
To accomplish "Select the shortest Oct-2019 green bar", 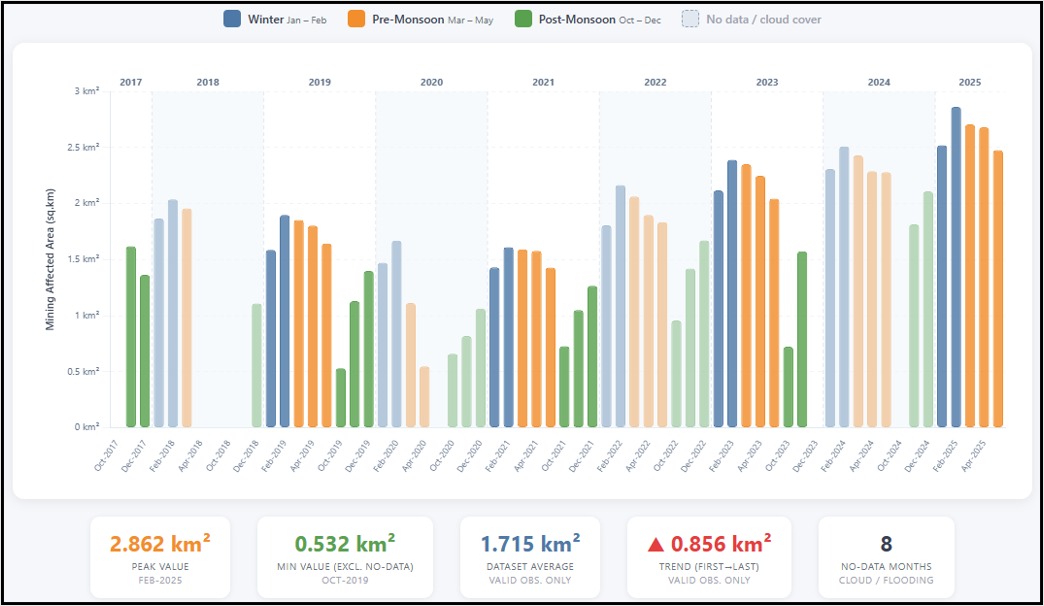I will [341, 398].
